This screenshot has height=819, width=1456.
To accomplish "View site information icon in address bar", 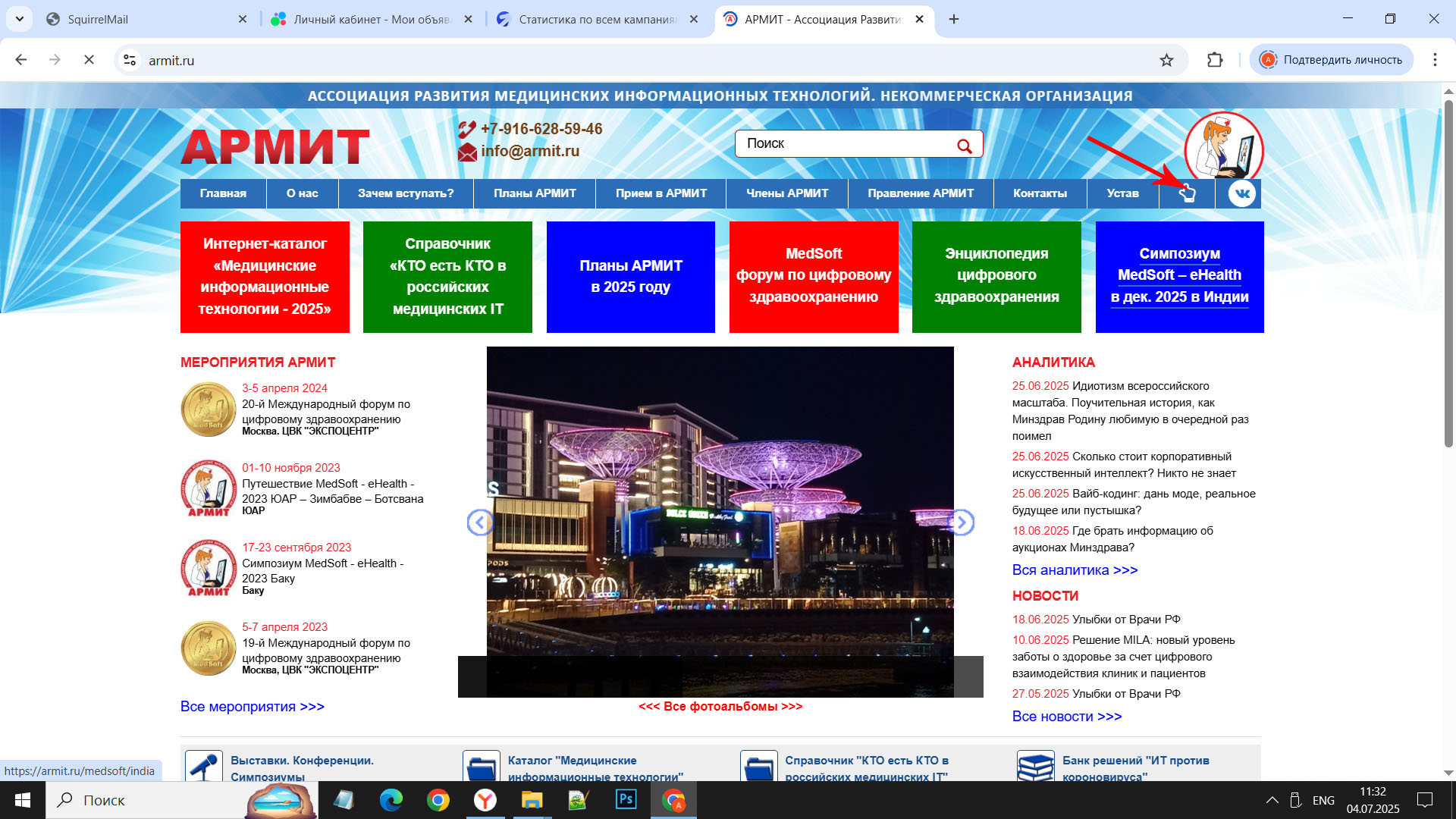I will coord(130,60).
